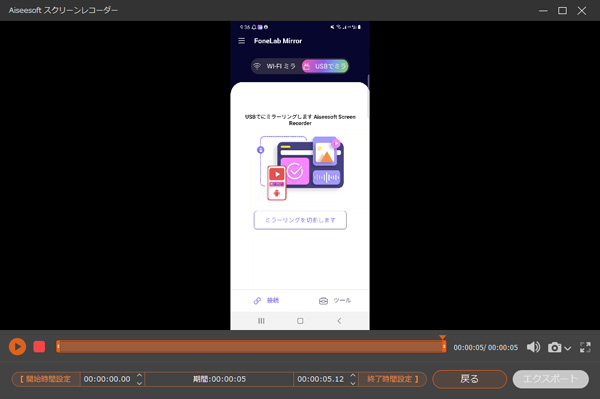600x399 pixels.
Task: Open the 接続 connection tab in phone
Action: [x=266, y=300]
